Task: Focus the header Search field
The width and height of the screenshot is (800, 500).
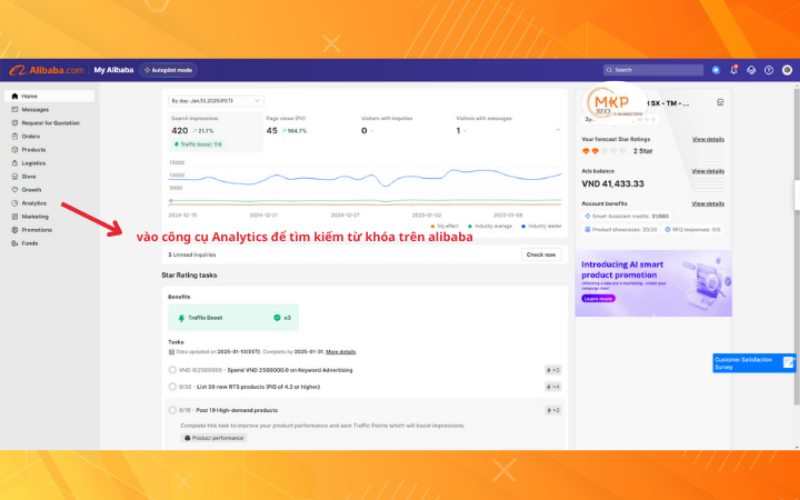Action: (653, 70)
